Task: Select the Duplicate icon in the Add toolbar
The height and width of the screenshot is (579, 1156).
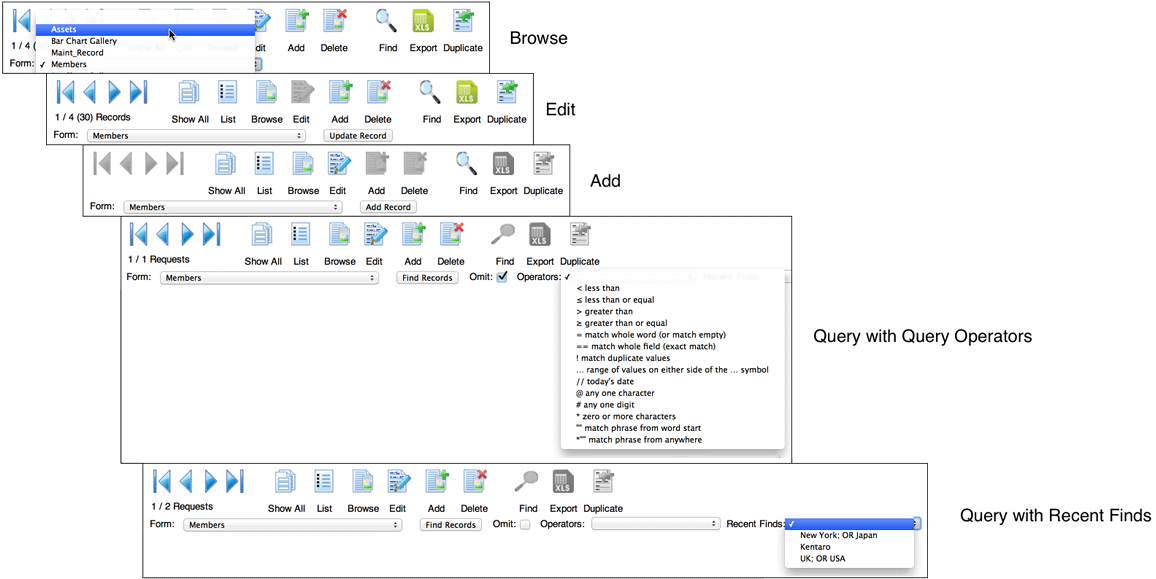Action: point(543,163)
